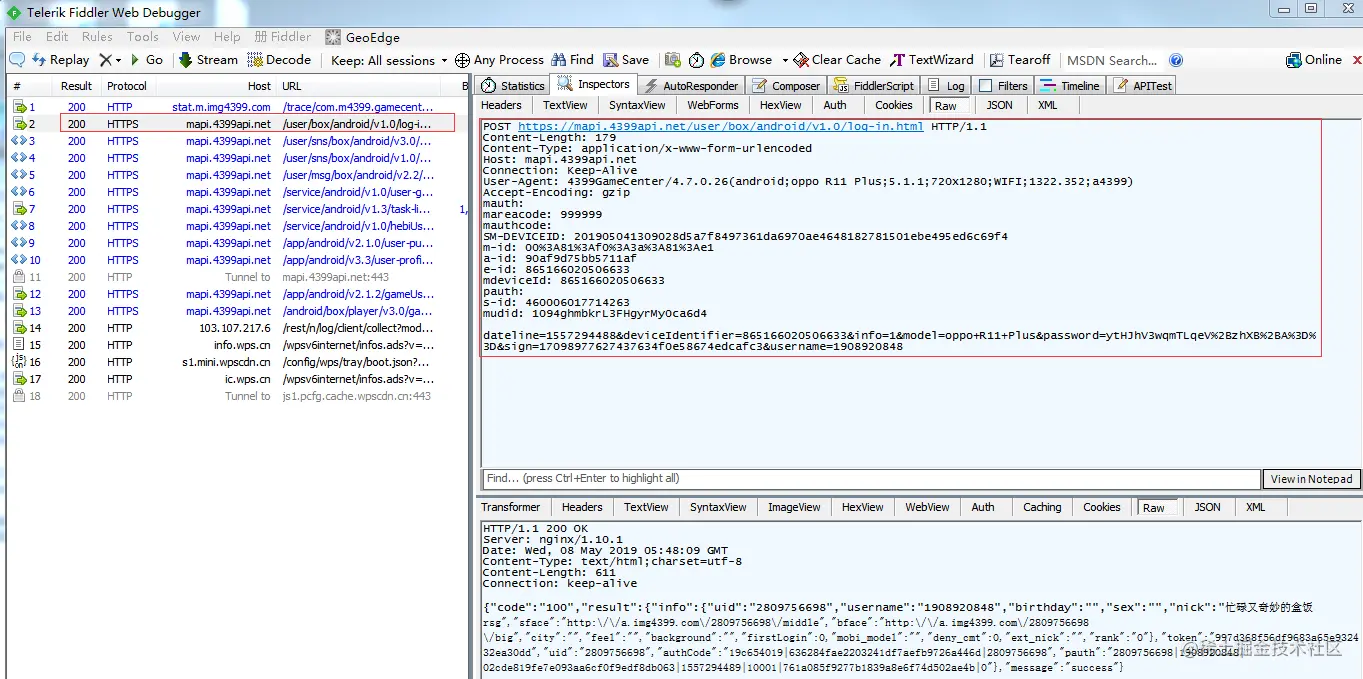Select session 18 Tunnel to js1.pcfg.cache.wpscdn.cn
This screenshot has width=1363, height=679.
click(x=237, y=396)
